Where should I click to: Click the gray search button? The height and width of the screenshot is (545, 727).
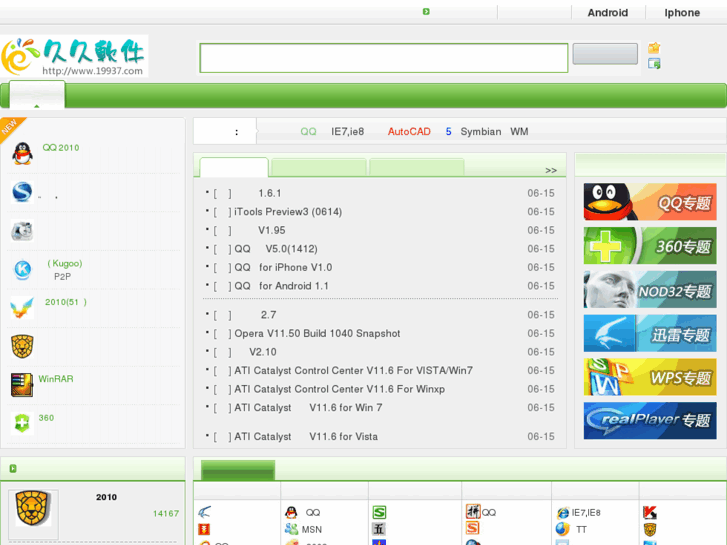click(x=605, y=54)
